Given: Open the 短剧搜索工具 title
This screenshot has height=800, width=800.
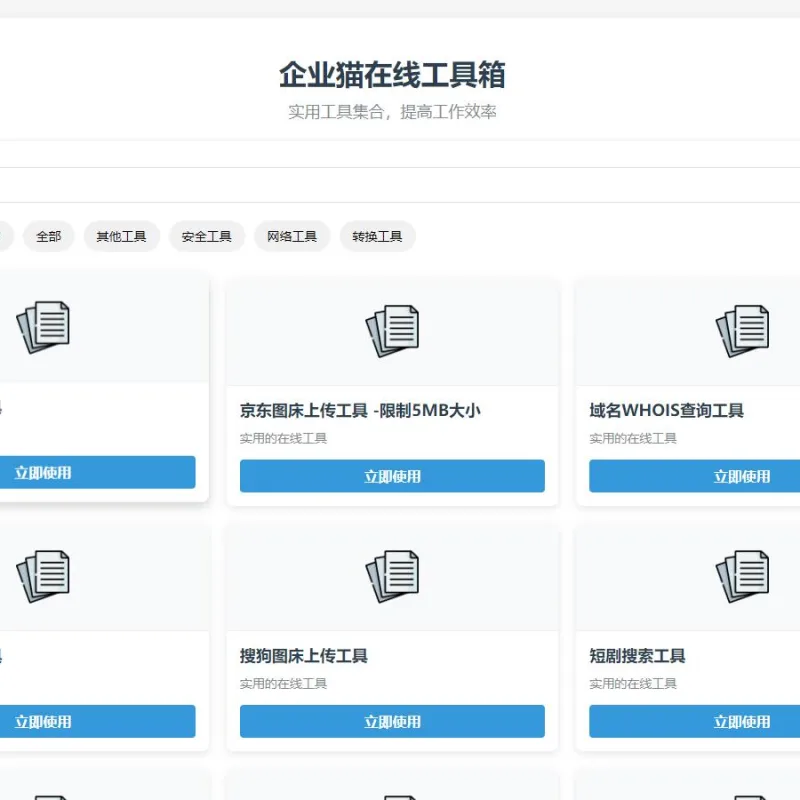Looking at the screenshot, I should [637, 656].
